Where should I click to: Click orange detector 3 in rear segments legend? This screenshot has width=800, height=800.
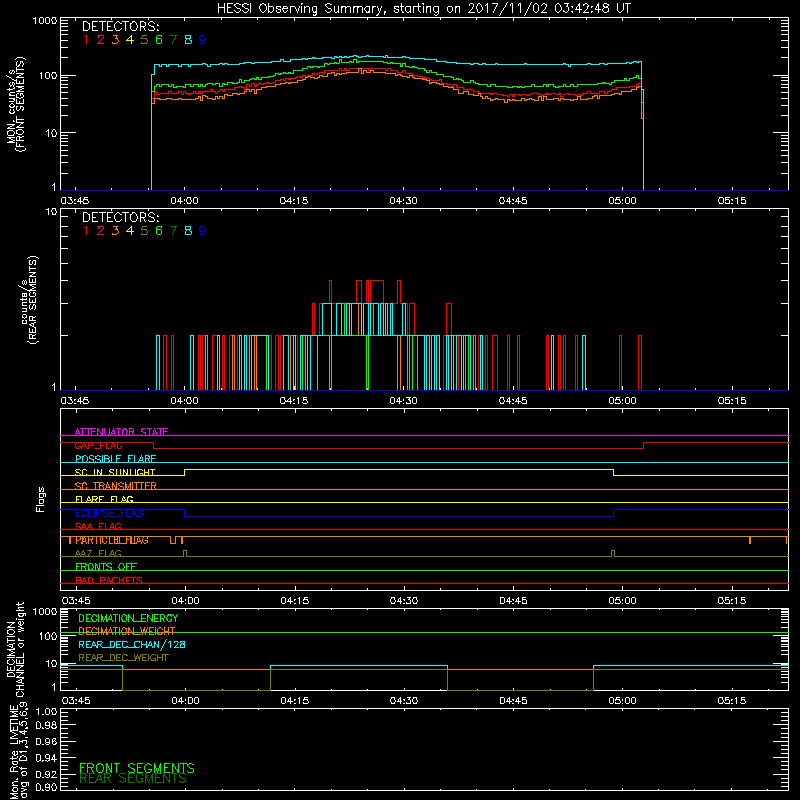click(115, 231)
